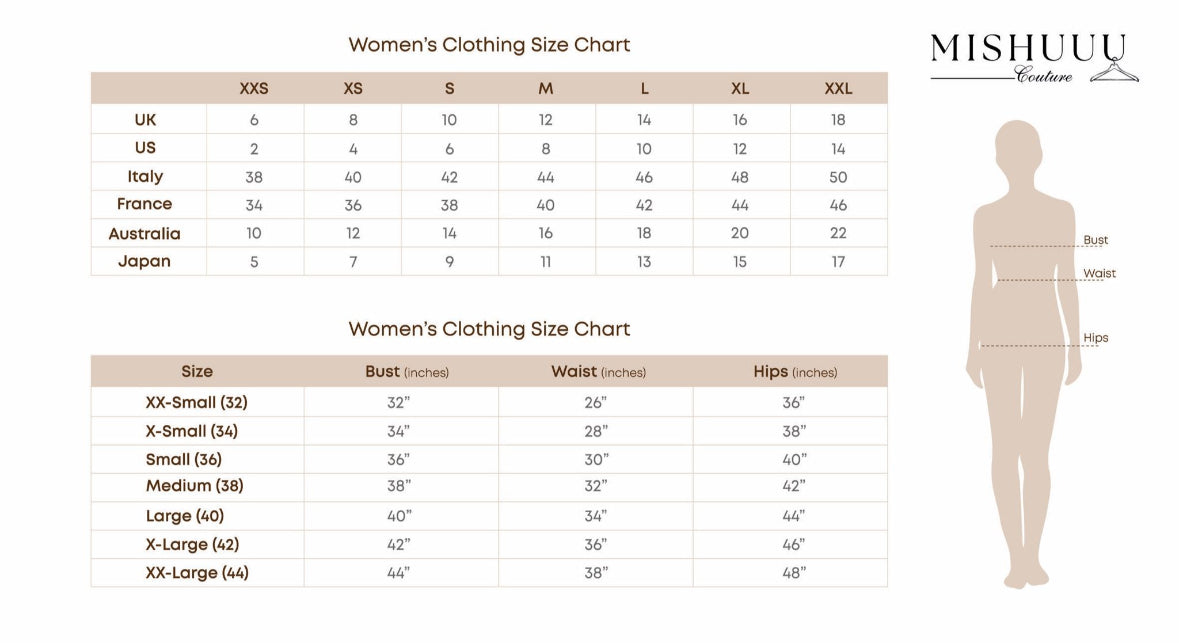
Task: Click the Waist label beside the silhouette
Action: pyautogui.click(x=1099, y=274)
